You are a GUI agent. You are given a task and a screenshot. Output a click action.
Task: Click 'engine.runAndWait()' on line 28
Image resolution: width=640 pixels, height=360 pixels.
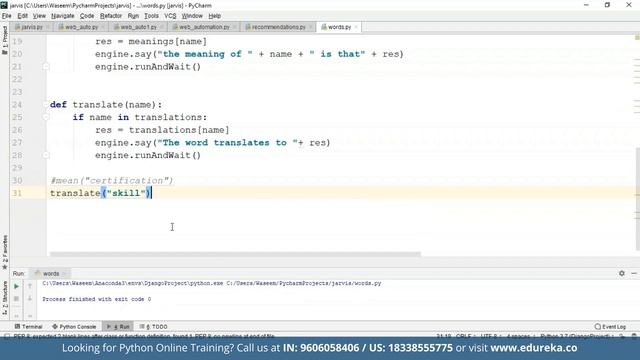coord(148,156)
